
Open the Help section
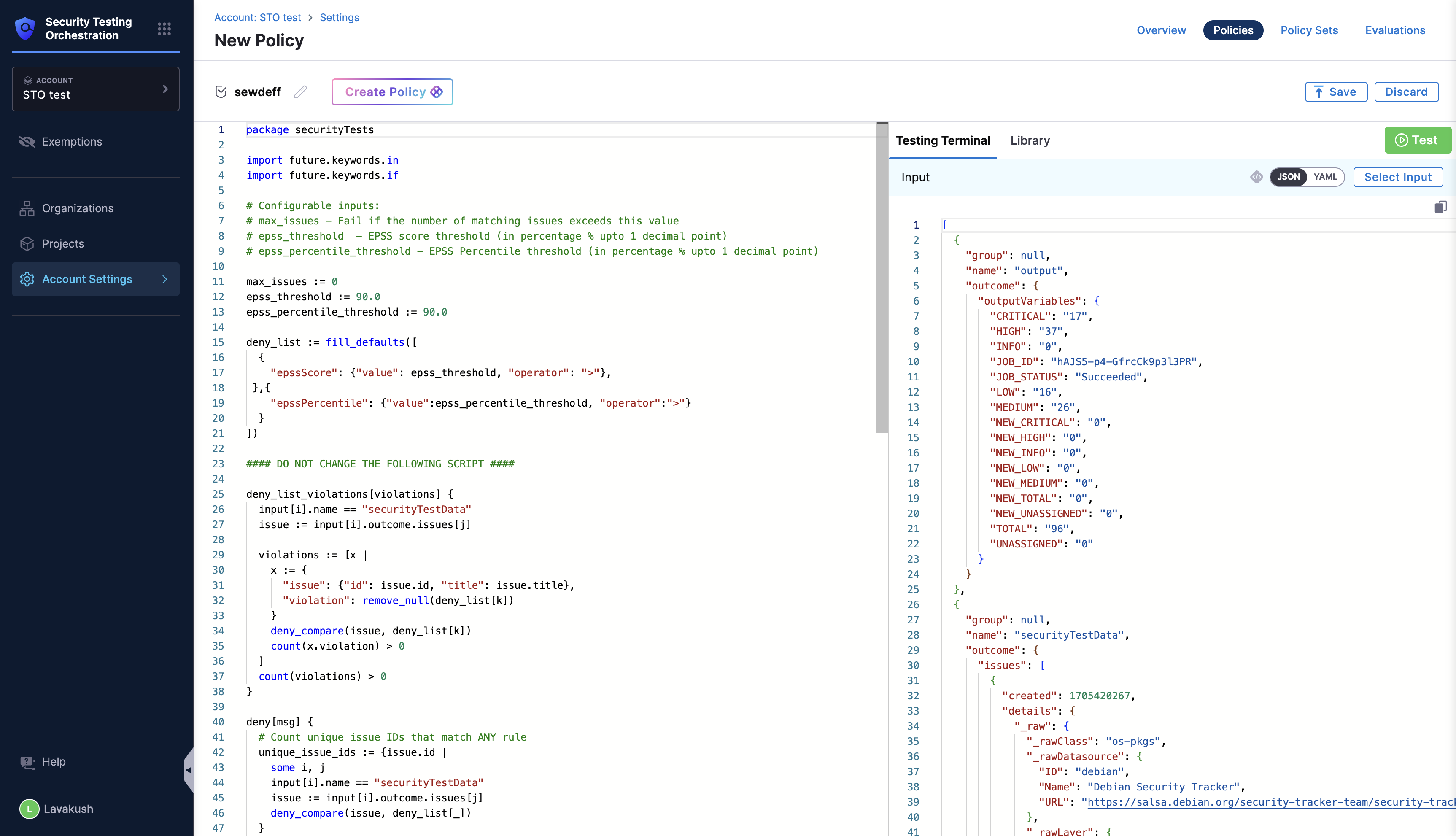click(54, 762)
